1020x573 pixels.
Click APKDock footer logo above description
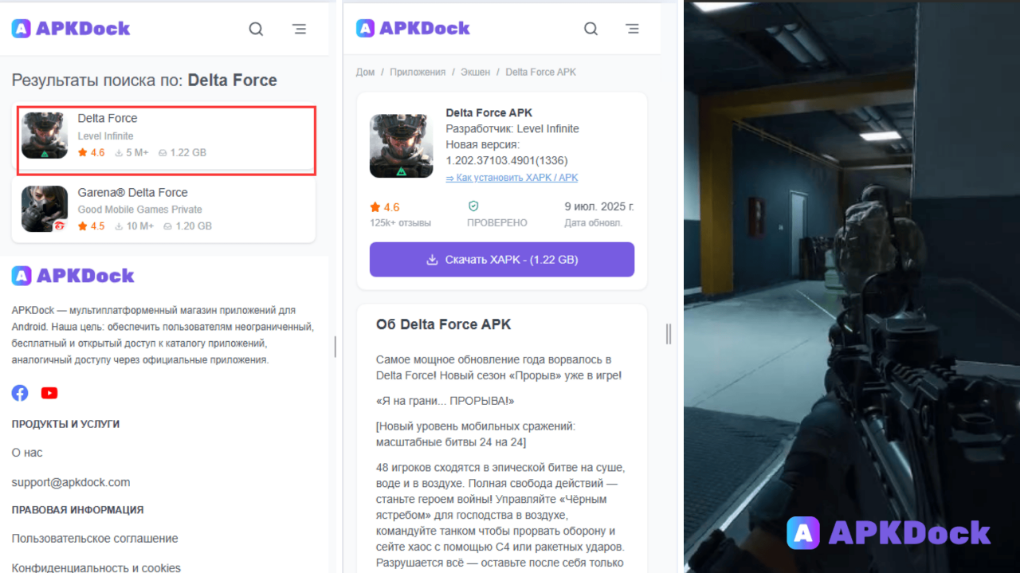[73, 276]
